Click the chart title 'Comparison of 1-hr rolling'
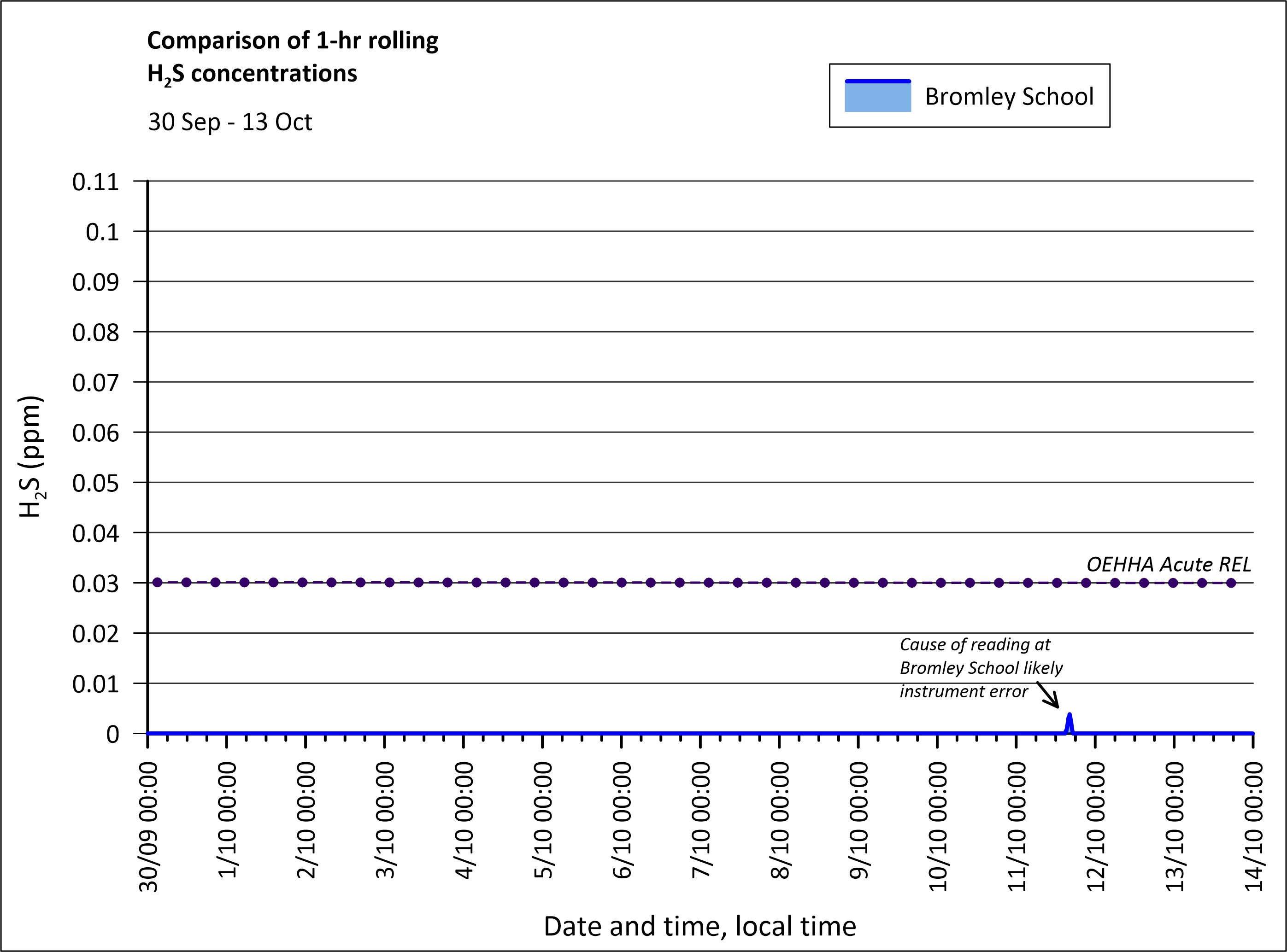The image size is (1287, 952). pos(292,41)
